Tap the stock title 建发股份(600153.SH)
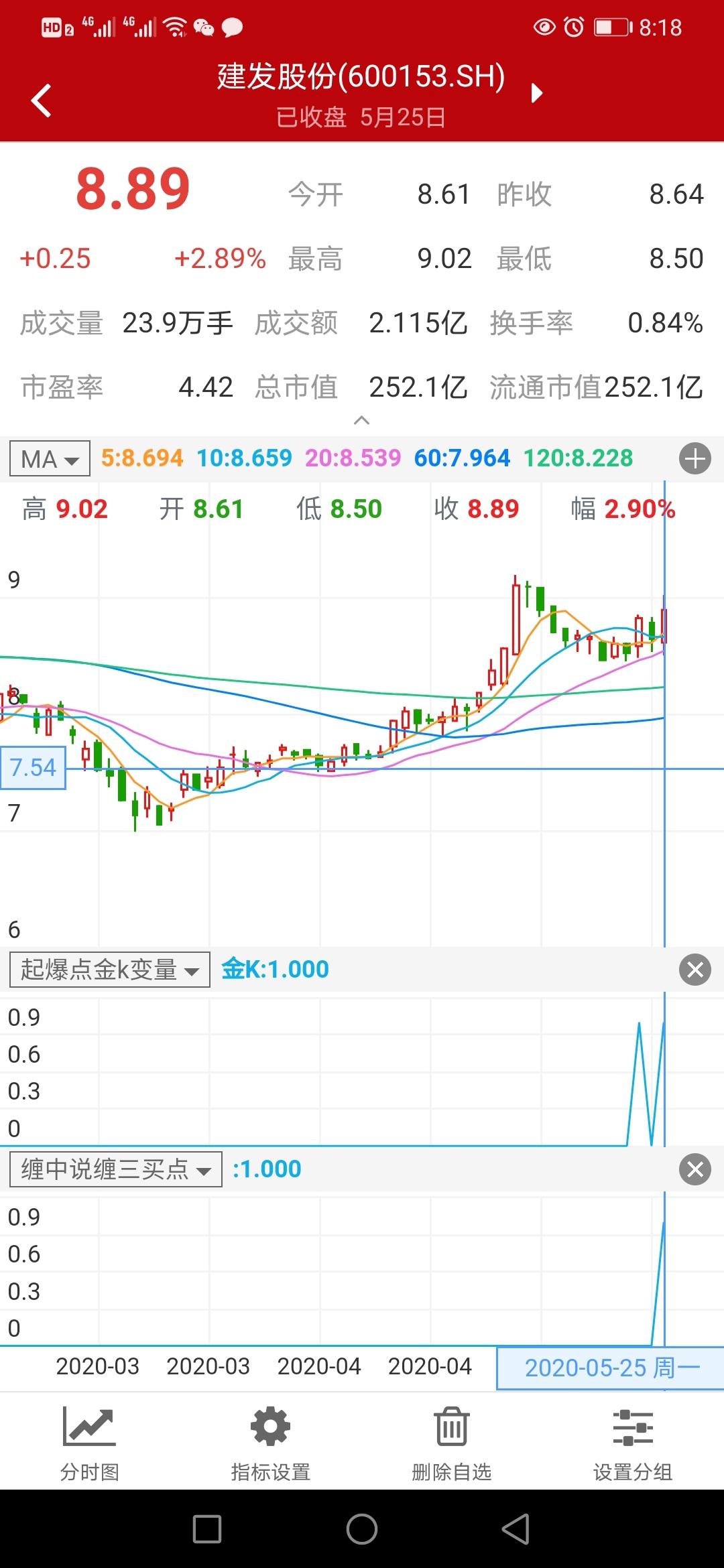This screenshot has width=724, height=1568. [361, 76]
